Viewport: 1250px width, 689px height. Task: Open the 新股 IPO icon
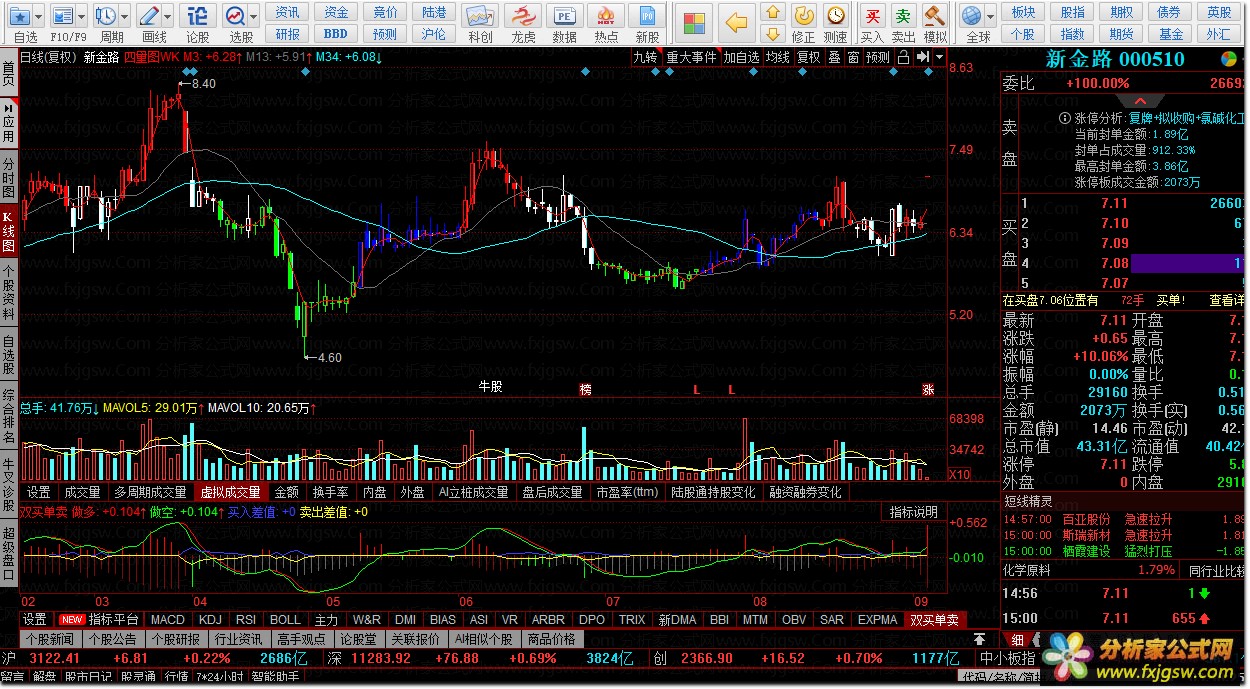click(x=648, y=16)
